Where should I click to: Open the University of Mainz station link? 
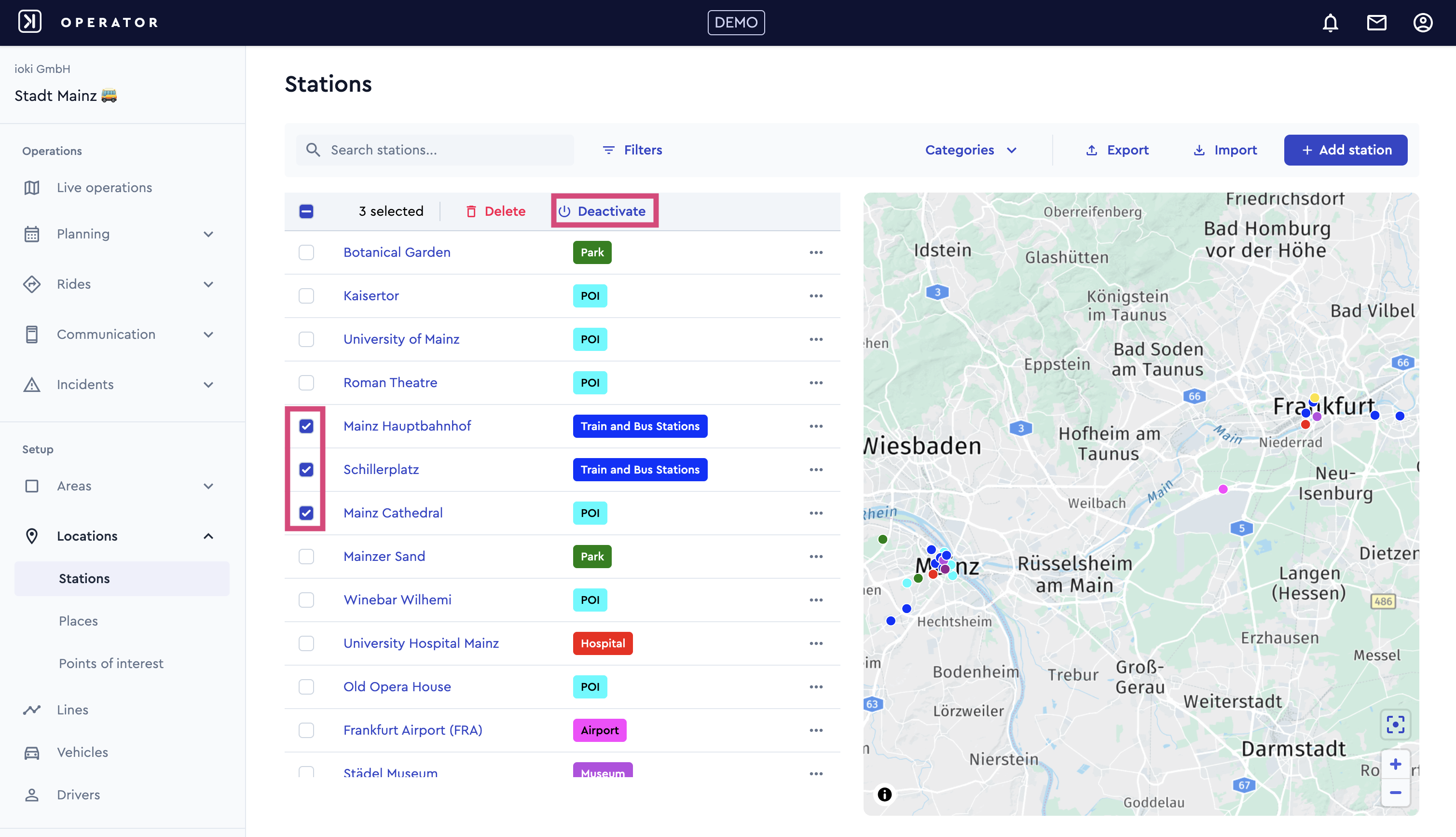coord(401,339)
